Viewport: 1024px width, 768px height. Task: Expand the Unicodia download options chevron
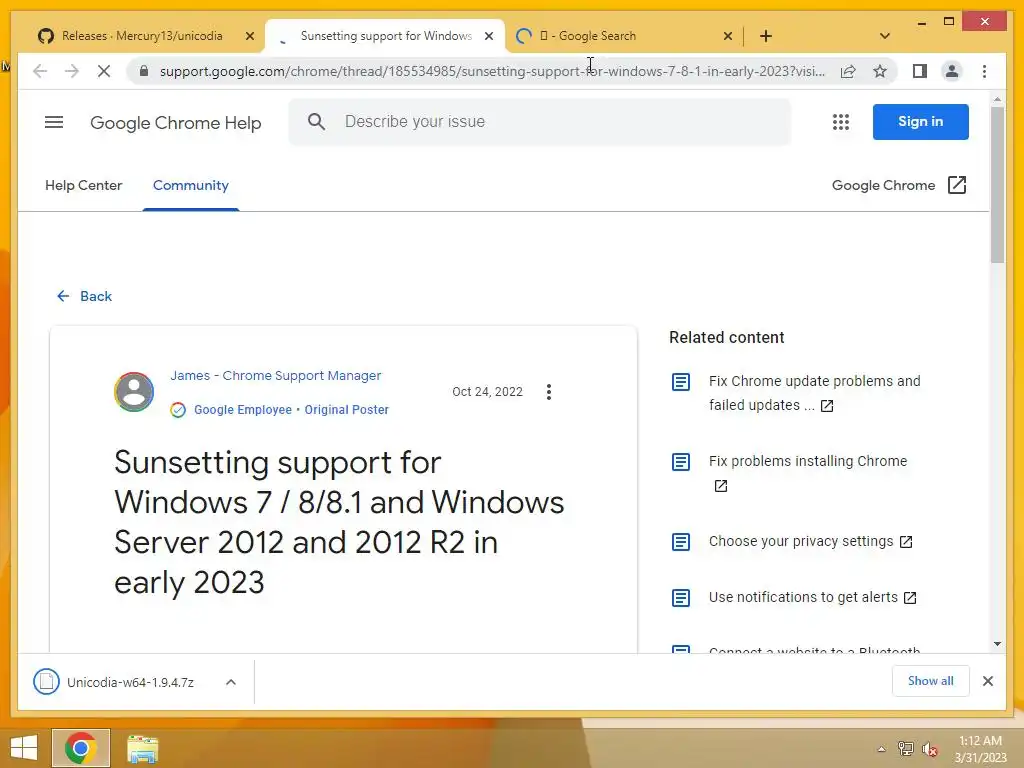click(x=231, y=682)
